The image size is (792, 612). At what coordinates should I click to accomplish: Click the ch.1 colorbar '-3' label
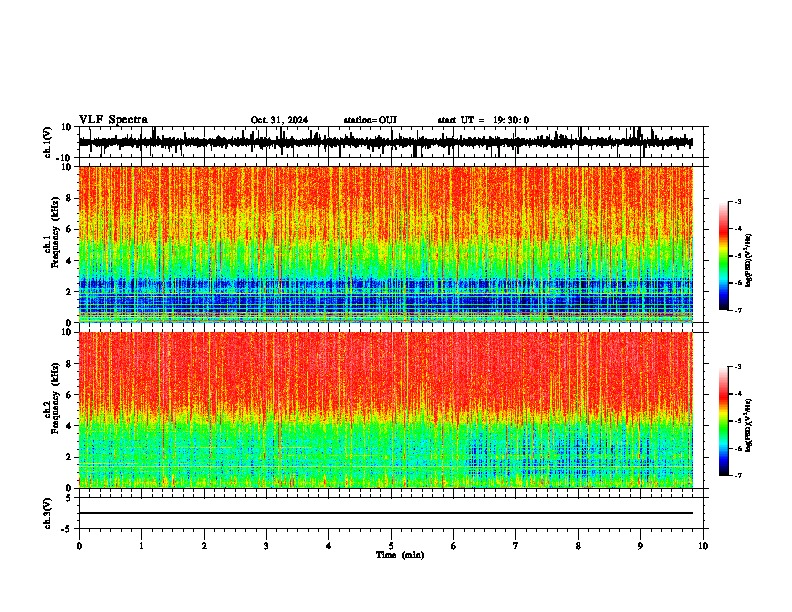[737, 202]
